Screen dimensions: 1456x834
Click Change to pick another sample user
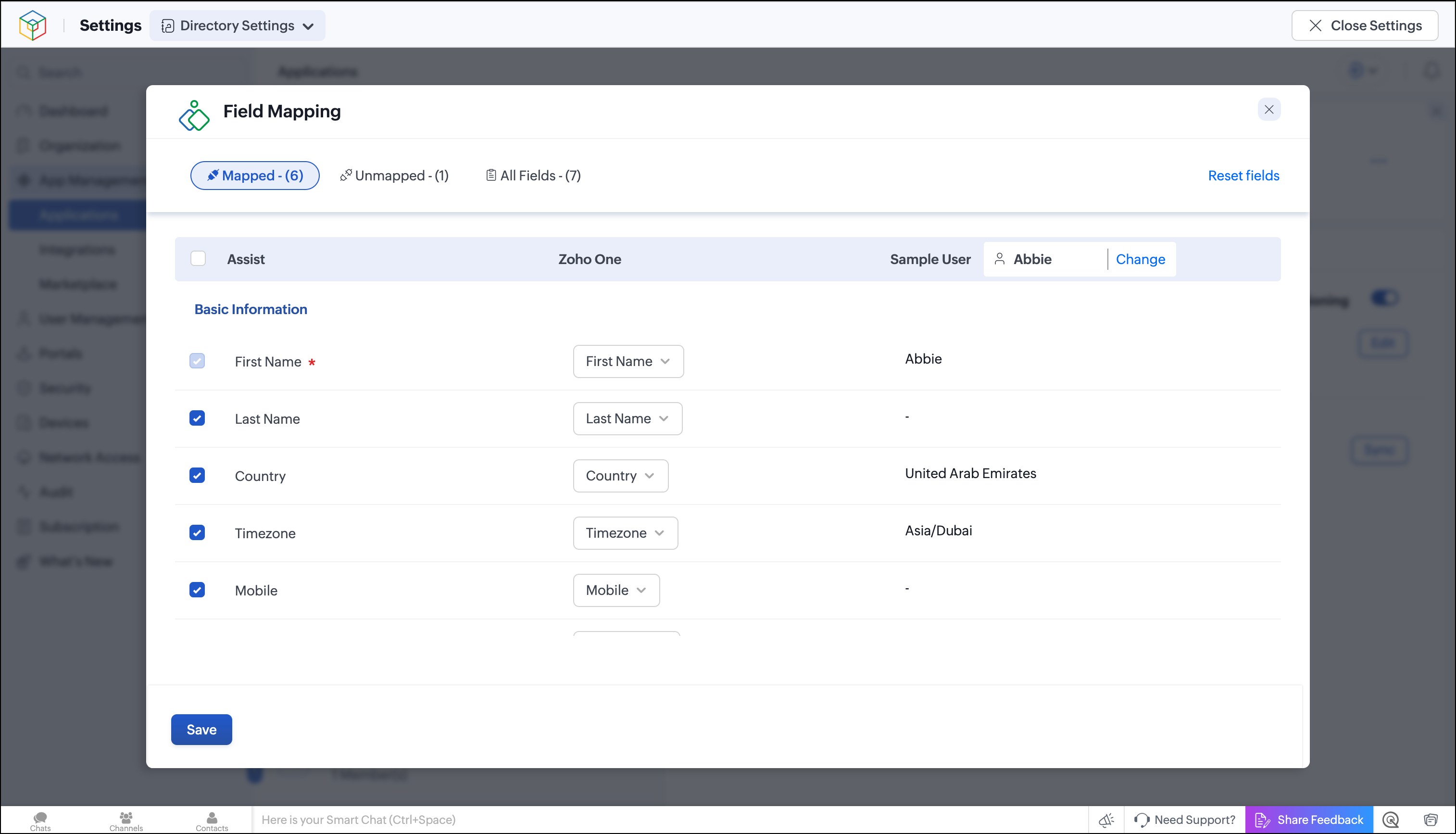(1140, 259)
